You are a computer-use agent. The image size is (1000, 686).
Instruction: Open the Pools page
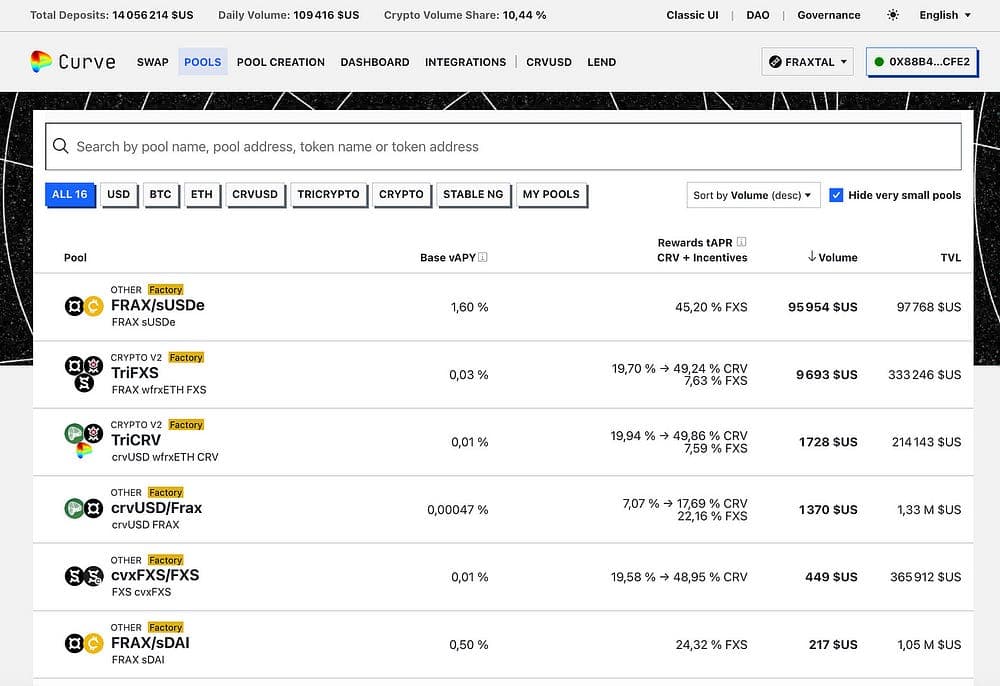tap(203, 62)
